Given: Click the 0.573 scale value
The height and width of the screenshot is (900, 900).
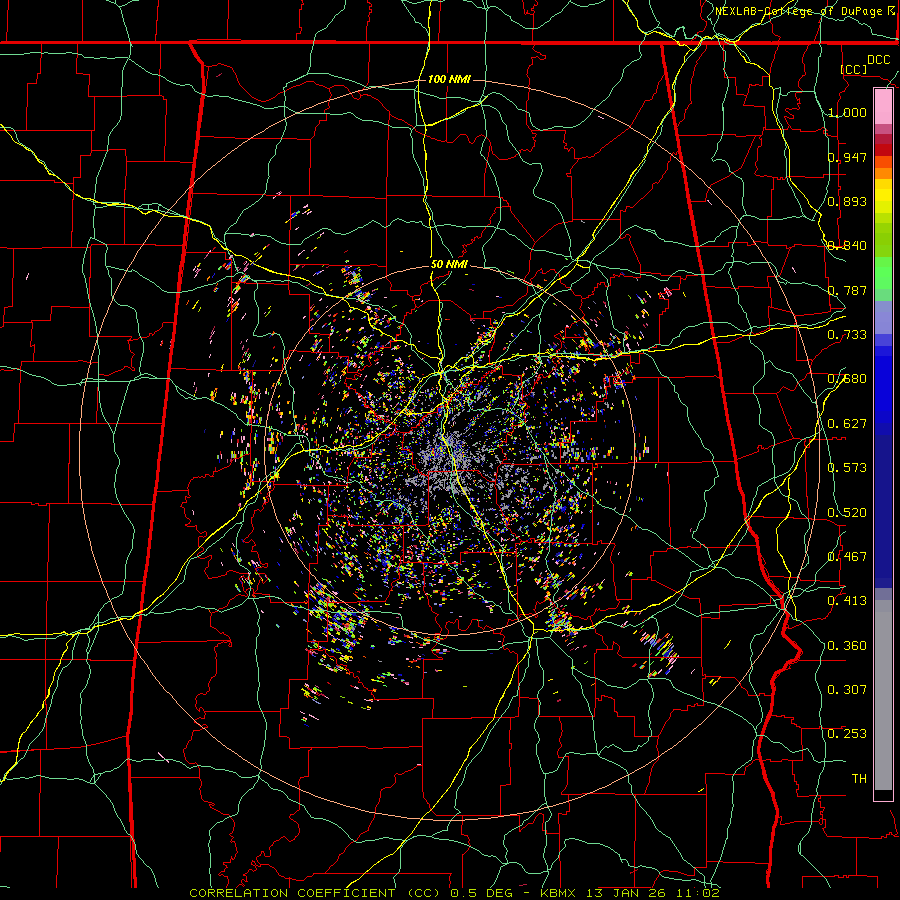Looking at the screenshot, I should pos(847,468).
